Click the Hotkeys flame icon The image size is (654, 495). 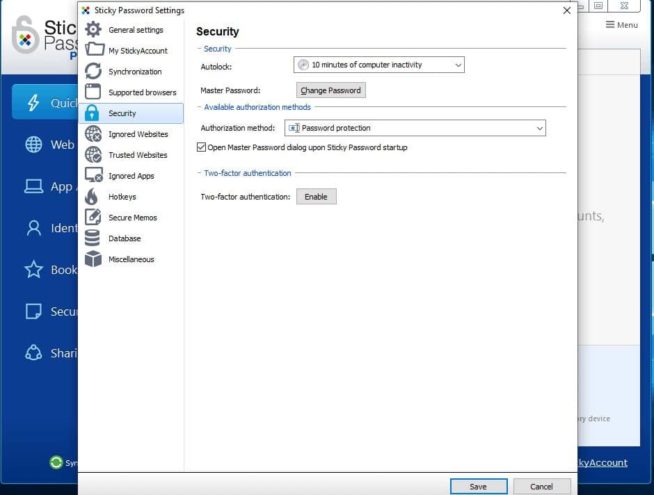tap(91, 196)
